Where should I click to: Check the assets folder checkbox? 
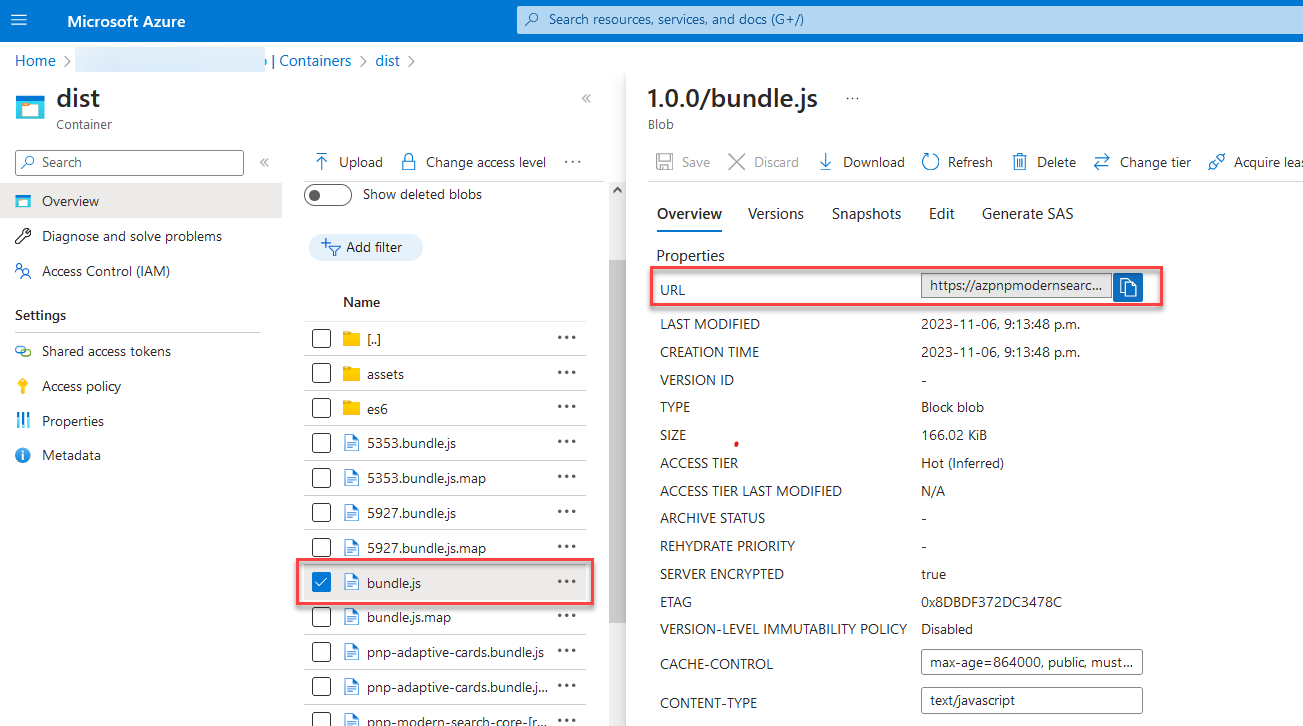point(321,374)
